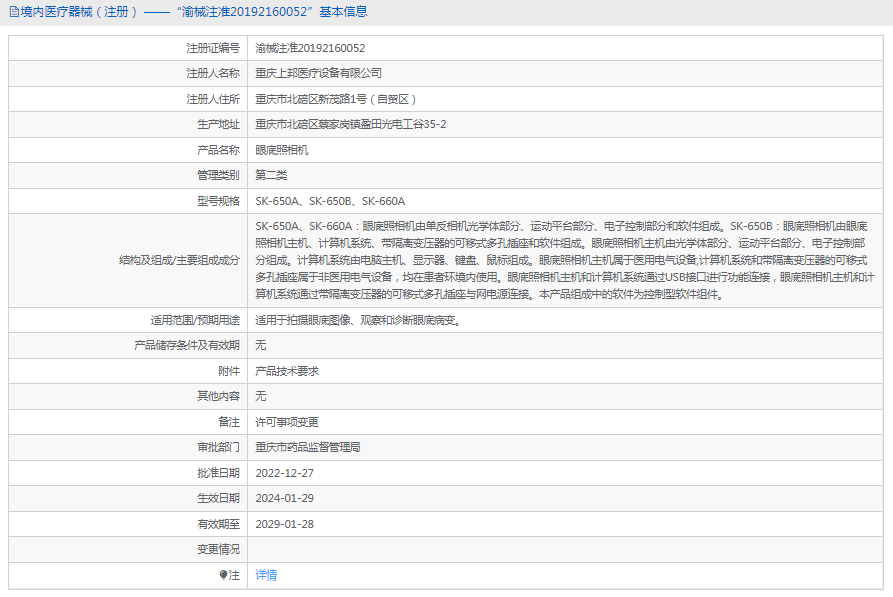
Task: Open the 详情 link
Action: 265,576
